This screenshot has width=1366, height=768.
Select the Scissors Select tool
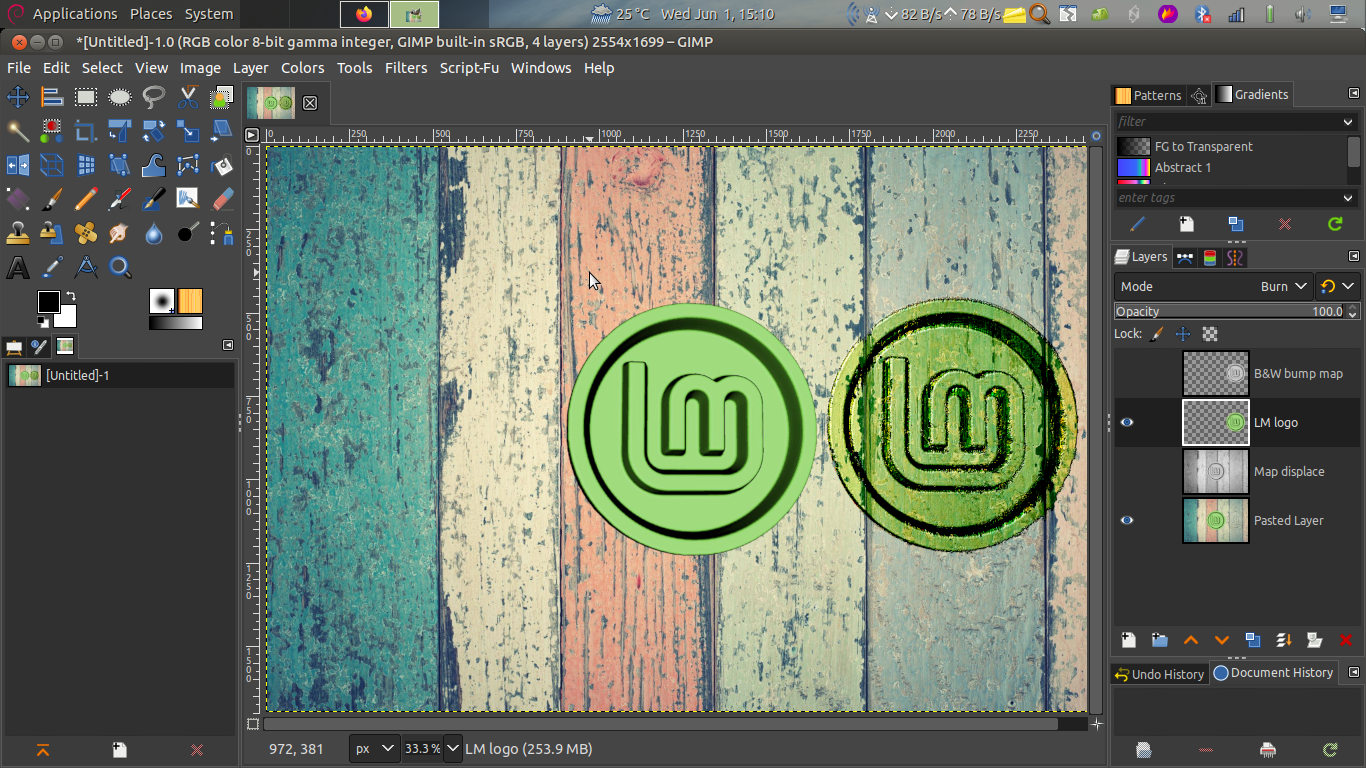[187, 97]
